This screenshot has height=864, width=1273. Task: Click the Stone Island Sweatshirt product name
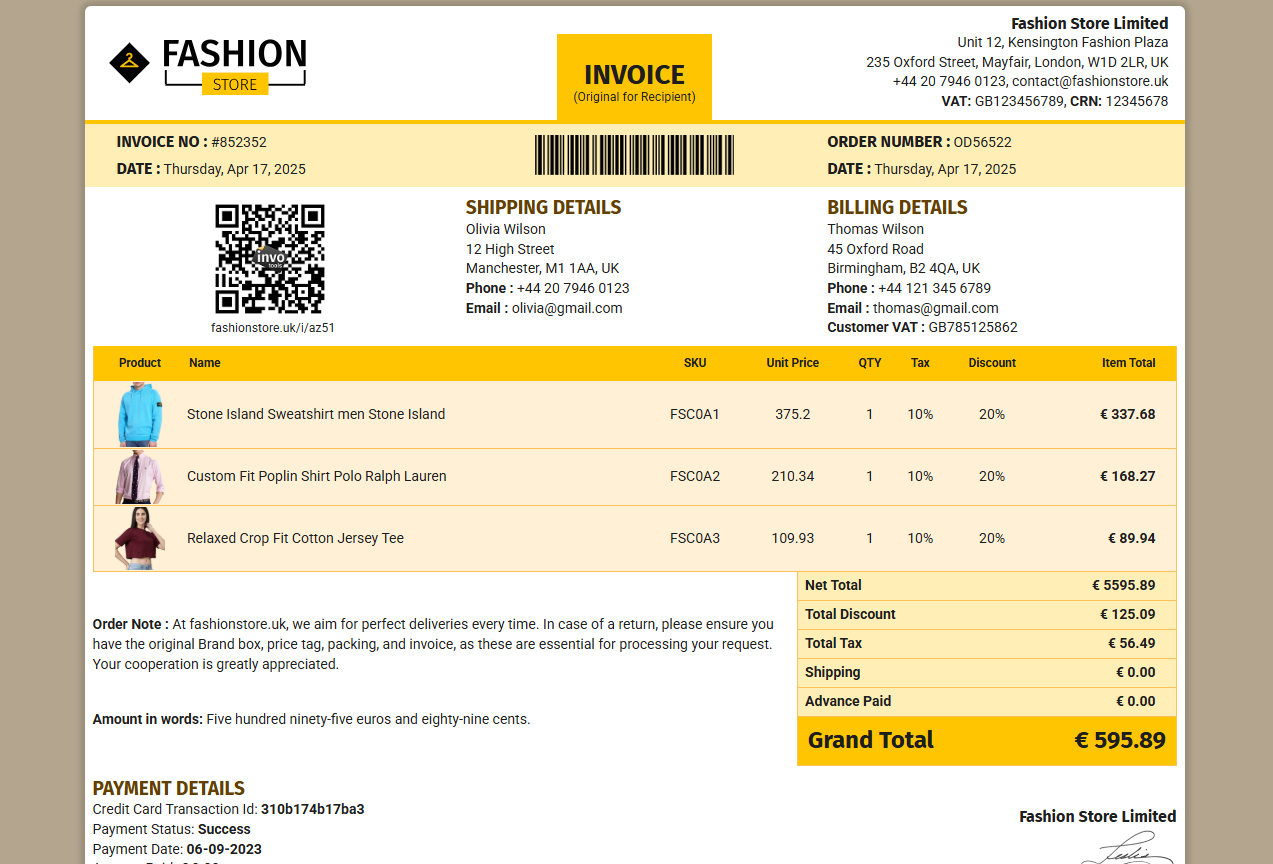pyautogui.click(x=316, y=414)
